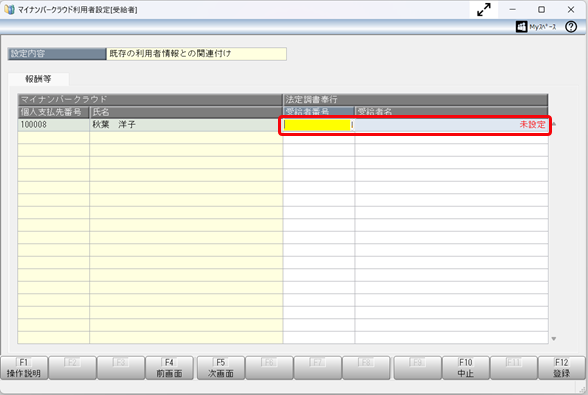The image size is (588, 395).
Task: Click the disabled F9 function button
Action: (417, 368)
